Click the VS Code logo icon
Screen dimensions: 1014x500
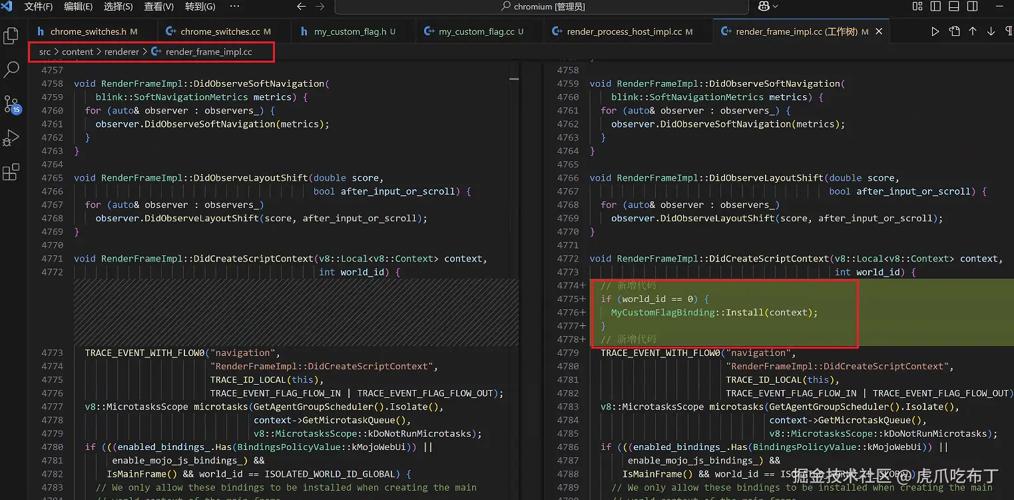click(8, 6)
